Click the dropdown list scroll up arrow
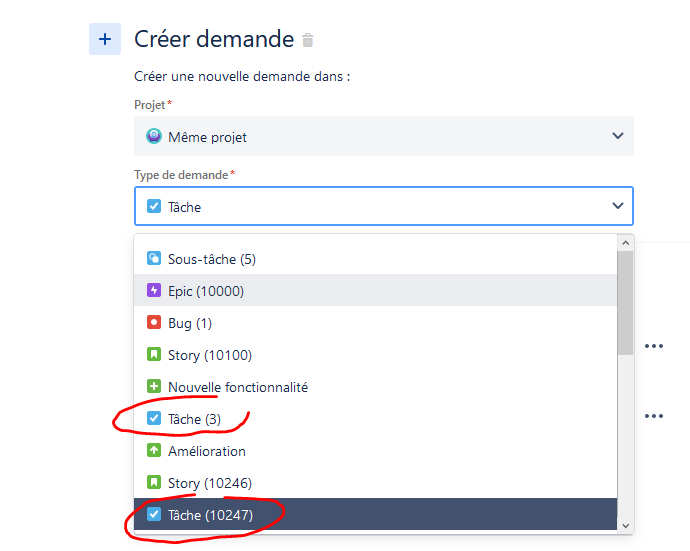Screen dimensions: 690x551 click(x=625, y=242)
